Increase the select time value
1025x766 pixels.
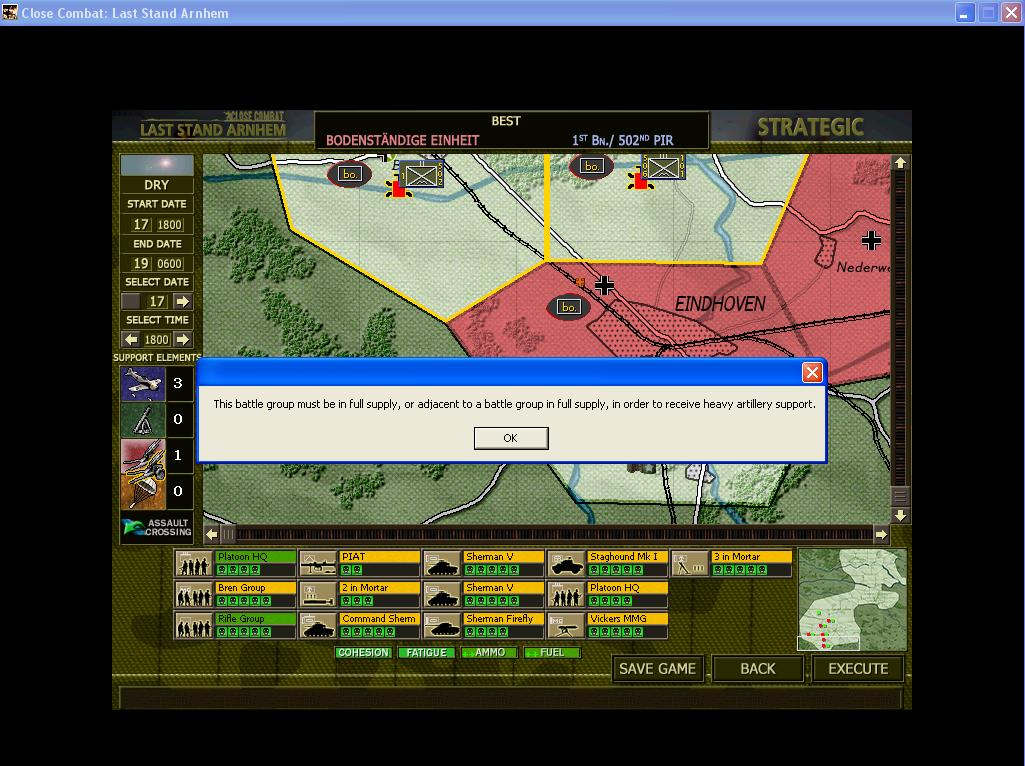pos(182,339)
